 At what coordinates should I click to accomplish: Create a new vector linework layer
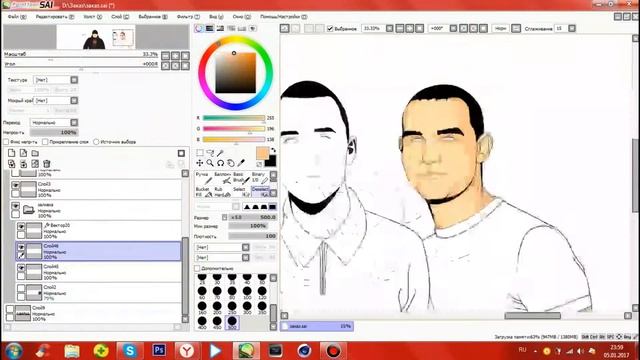(x=23, y=153)
